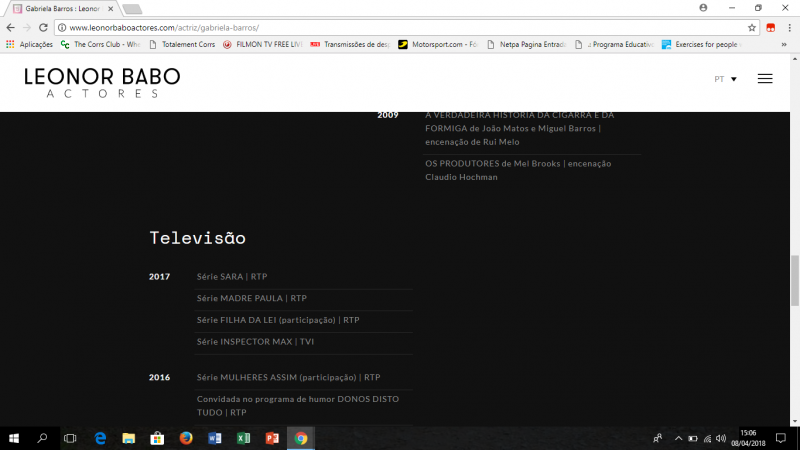800x450 pixels.
Task: Open Task View on the taskbar
Action: (x=70, y=438)
